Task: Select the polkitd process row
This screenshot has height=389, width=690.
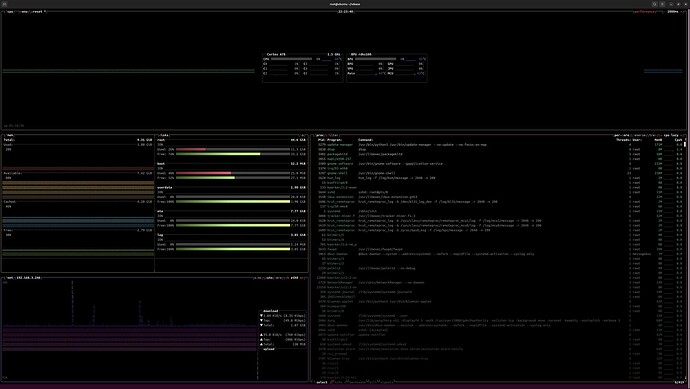Action: [x=499, y=268]
